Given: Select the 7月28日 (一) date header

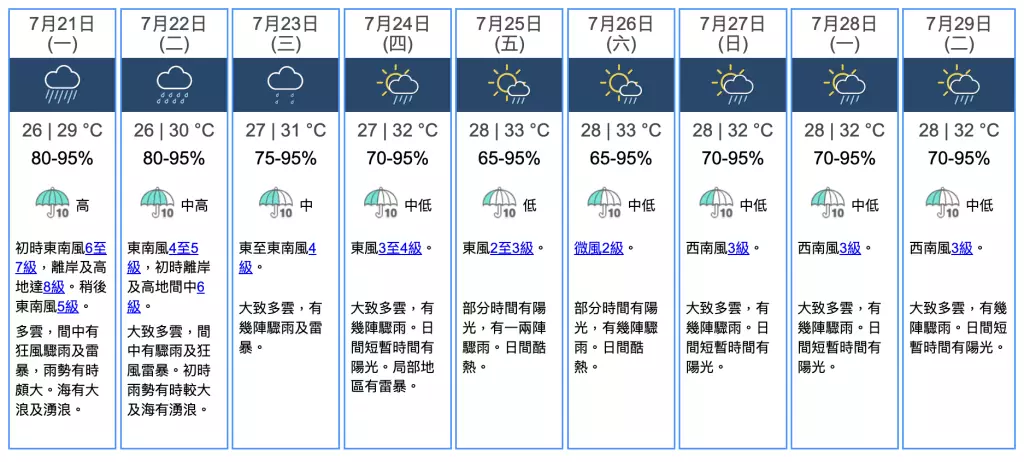Looking at the screenshot, I should coord(845,32).
